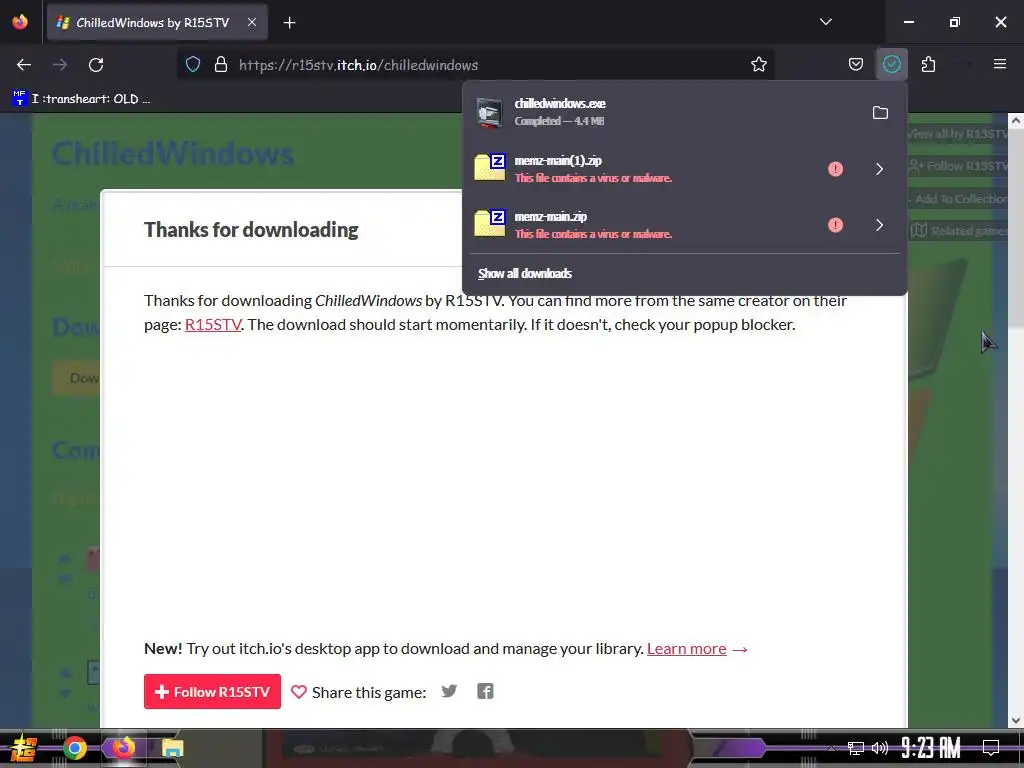Click the warning icon on memz-main.zip
Screen dimensions: 1024x768
[835, 225]
